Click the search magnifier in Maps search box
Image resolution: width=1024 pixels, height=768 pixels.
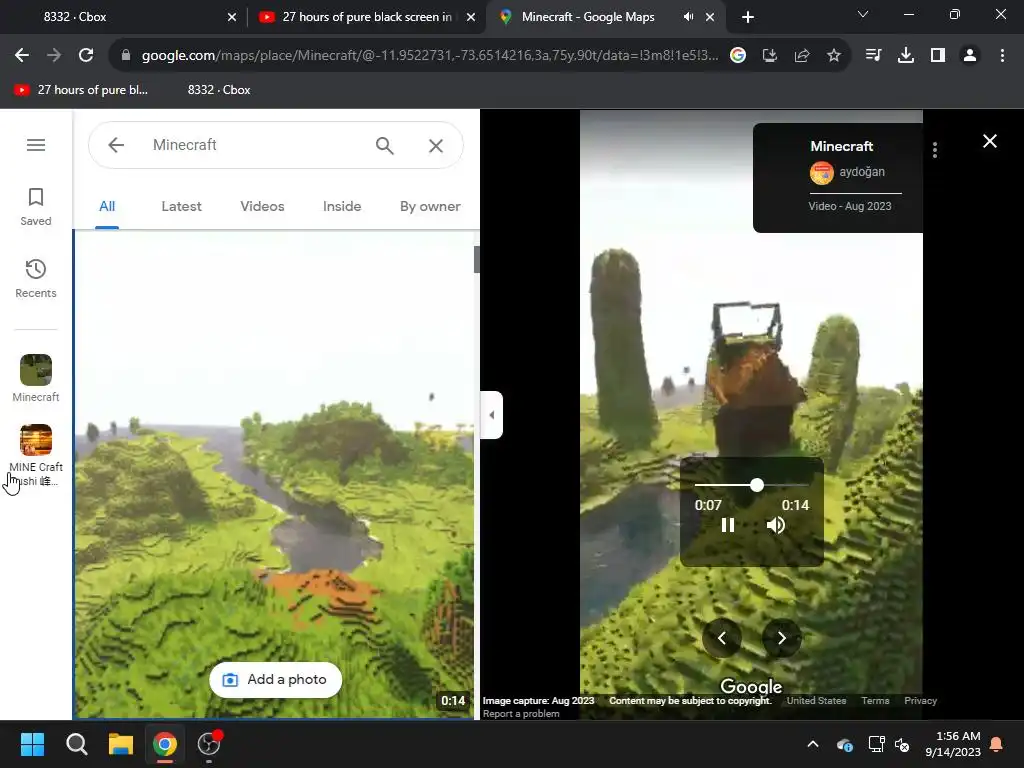[x=385, y=145]
